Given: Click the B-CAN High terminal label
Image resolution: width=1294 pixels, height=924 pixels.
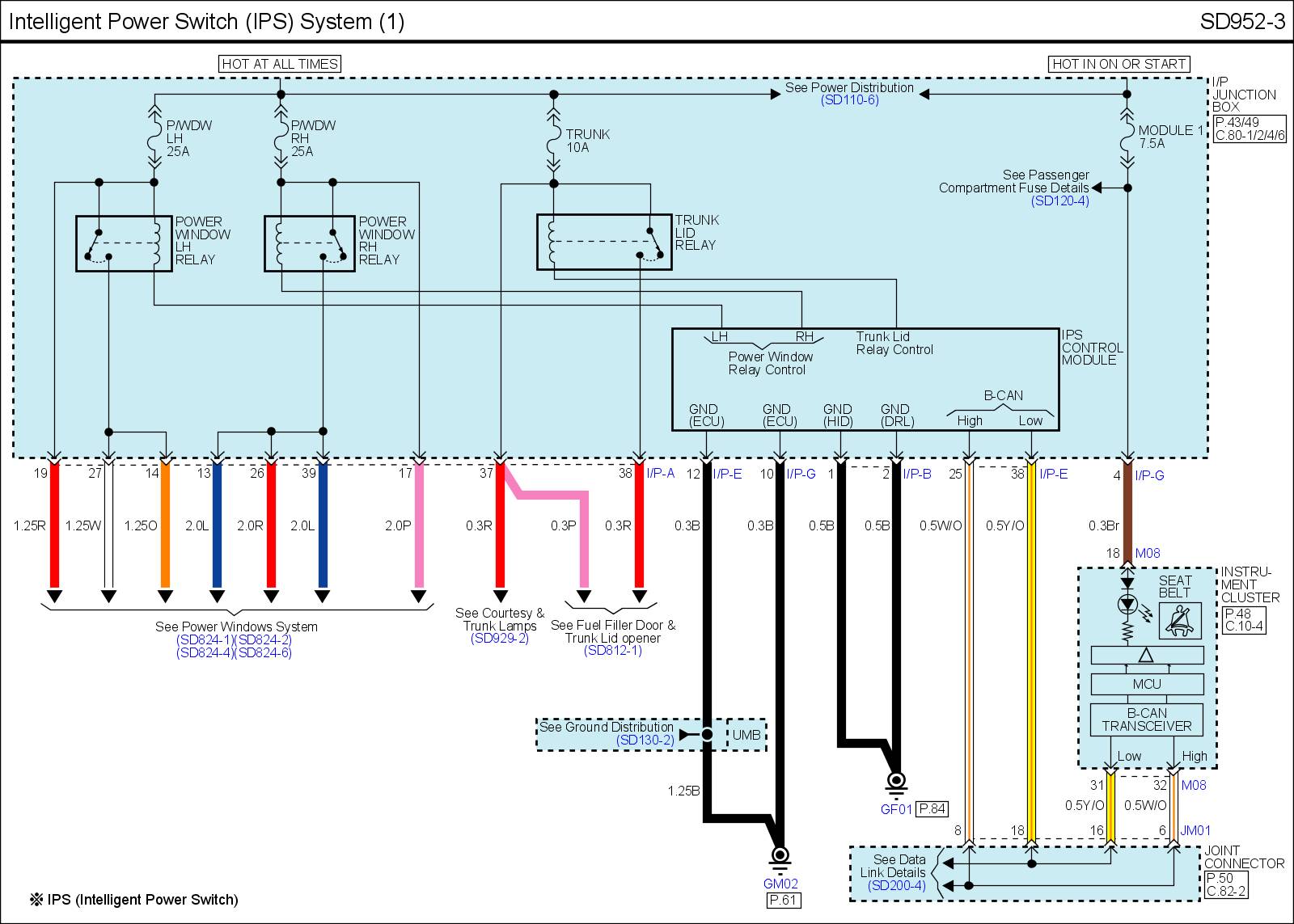Looking at the screenshot, I should click(x=970, y=420).
